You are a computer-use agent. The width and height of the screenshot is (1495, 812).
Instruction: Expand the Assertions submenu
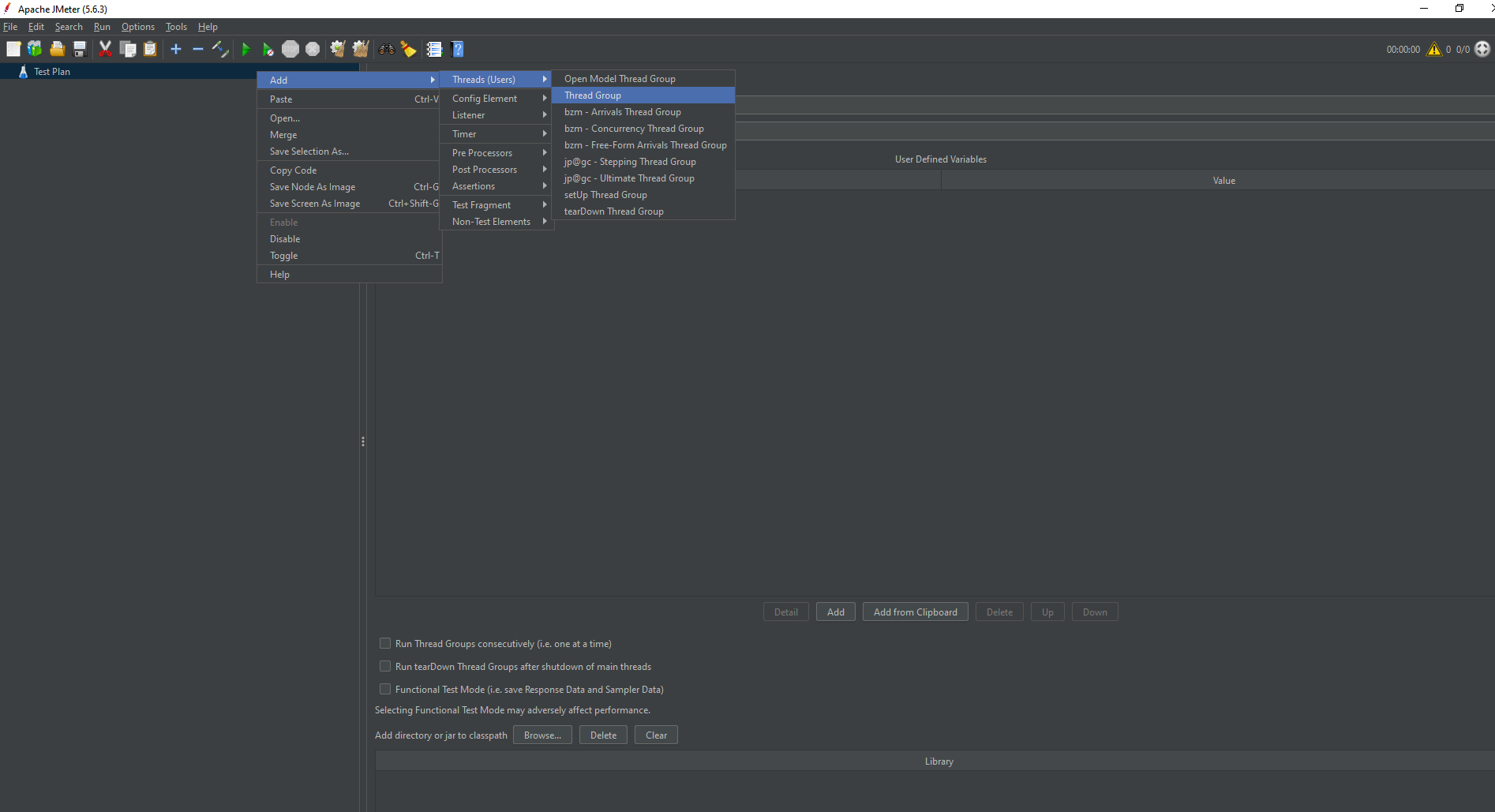496,185
